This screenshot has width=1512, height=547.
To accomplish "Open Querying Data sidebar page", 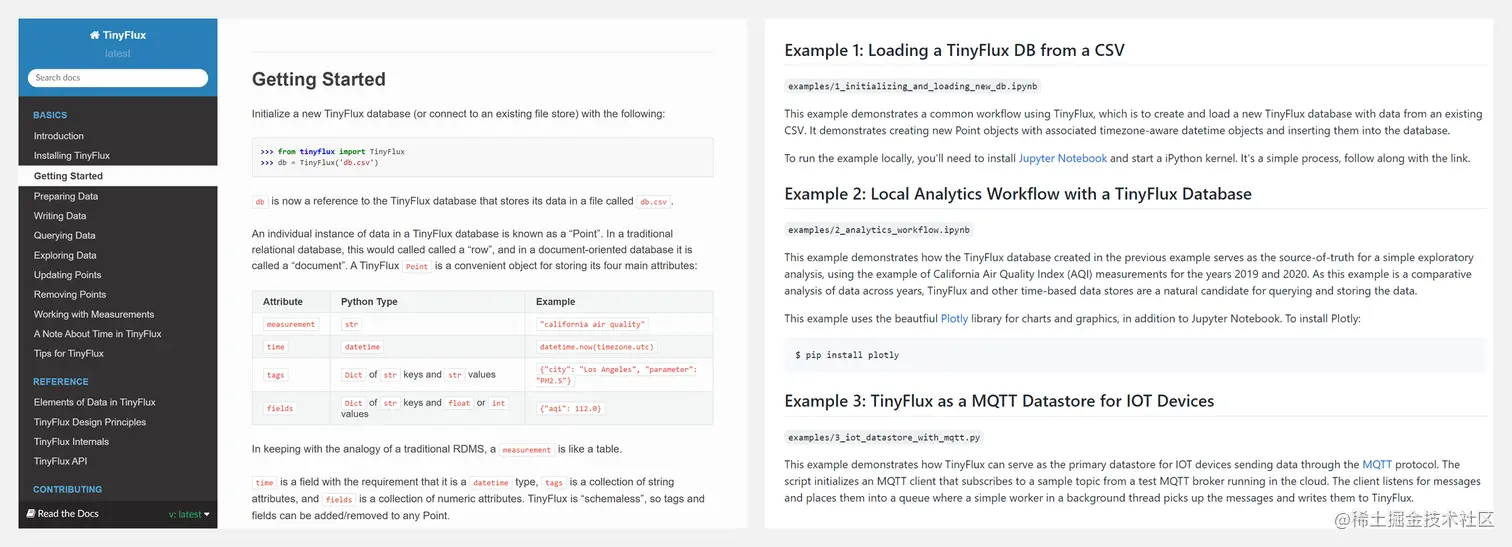I will [65, 236].
